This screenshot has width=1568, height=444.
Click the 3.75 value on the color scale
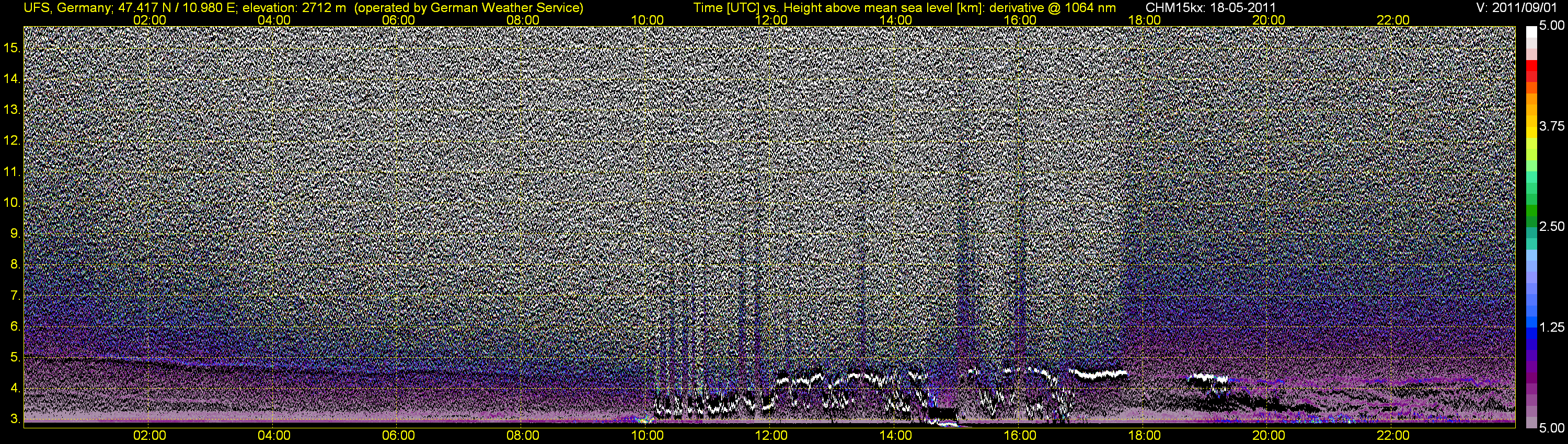tap(1552, 126)
